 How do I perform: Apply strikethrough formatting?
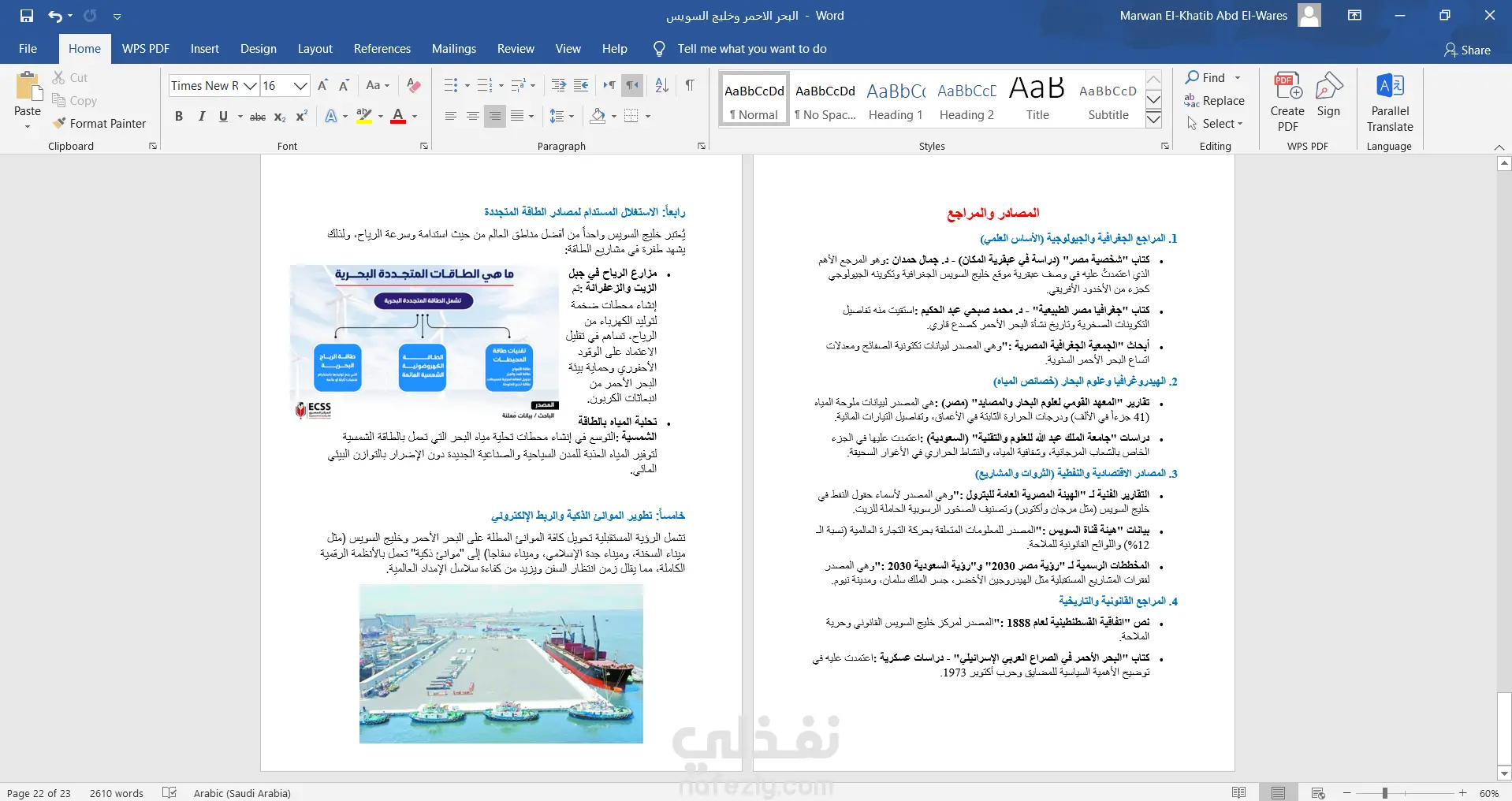coord(258,116)
